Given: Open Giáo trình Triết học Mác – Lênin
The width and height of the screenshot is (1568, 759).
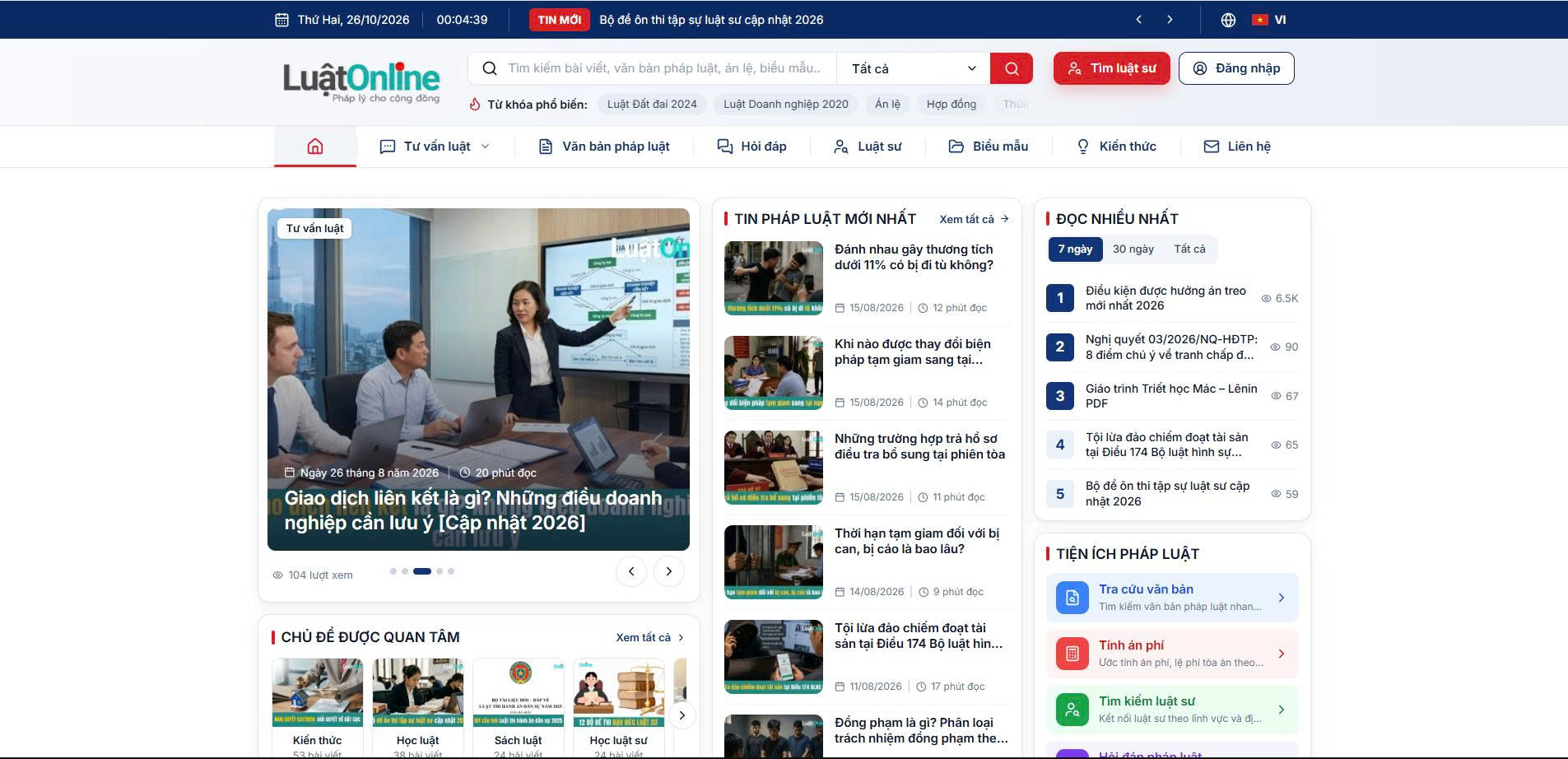Looking at the screenshot, I should (1171, 396).
